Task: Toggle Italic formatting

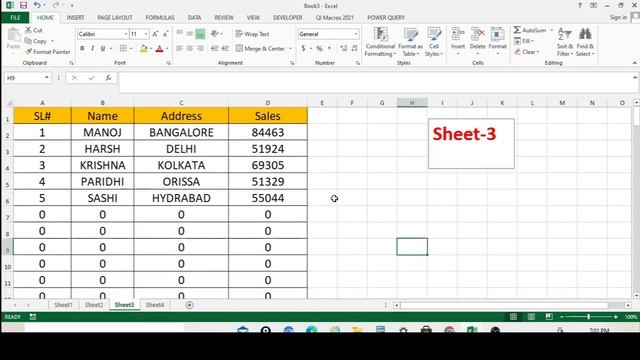Action: (x=92, y=49)
